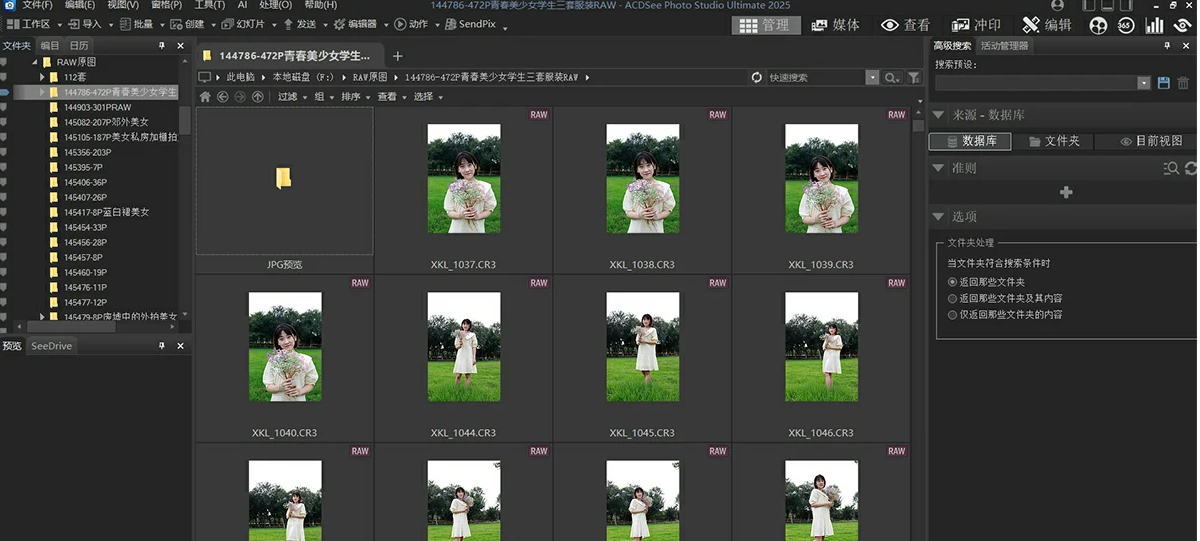This screenshot has height=541, width=1200.
Task: Switch to the 文件夹 folders tab
Action: pos(16,45)
